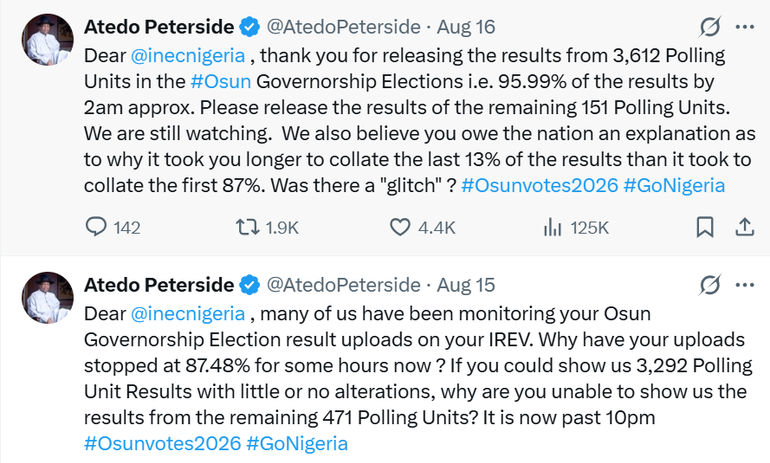Open @inecnigeria mention in Aug 16 tweet
The height and width of the screenshot is (463, 770).
(x=188, y=55)
